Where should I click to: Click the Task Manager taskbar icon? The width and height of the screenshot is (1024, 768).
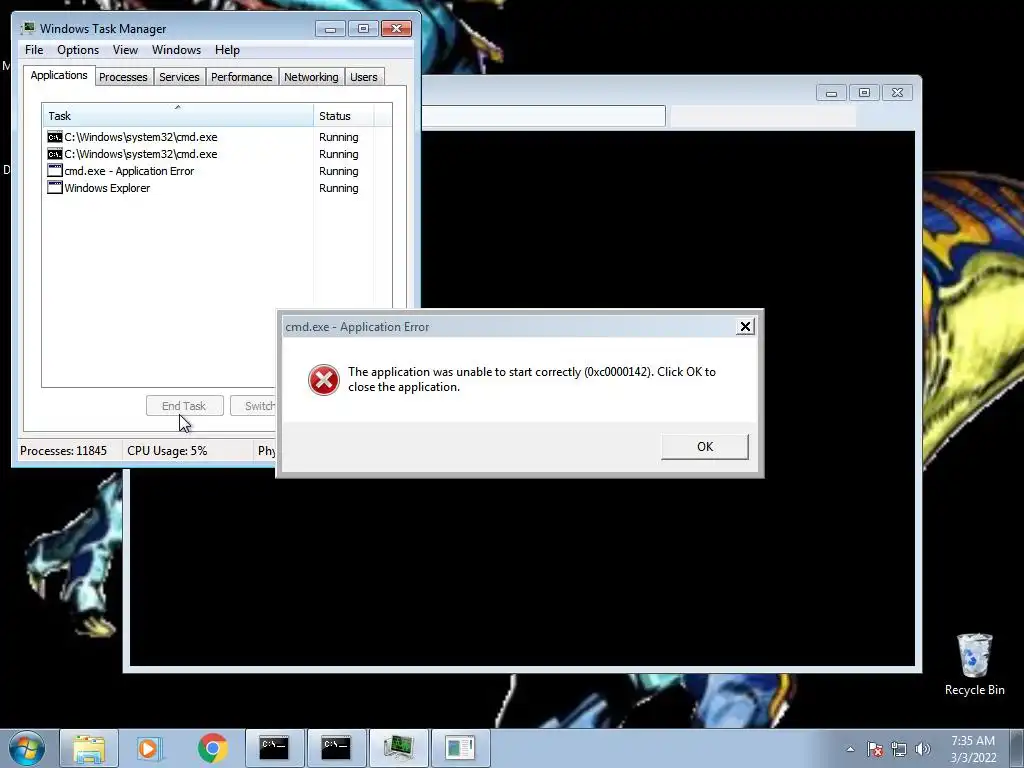[x=398, y=748]
